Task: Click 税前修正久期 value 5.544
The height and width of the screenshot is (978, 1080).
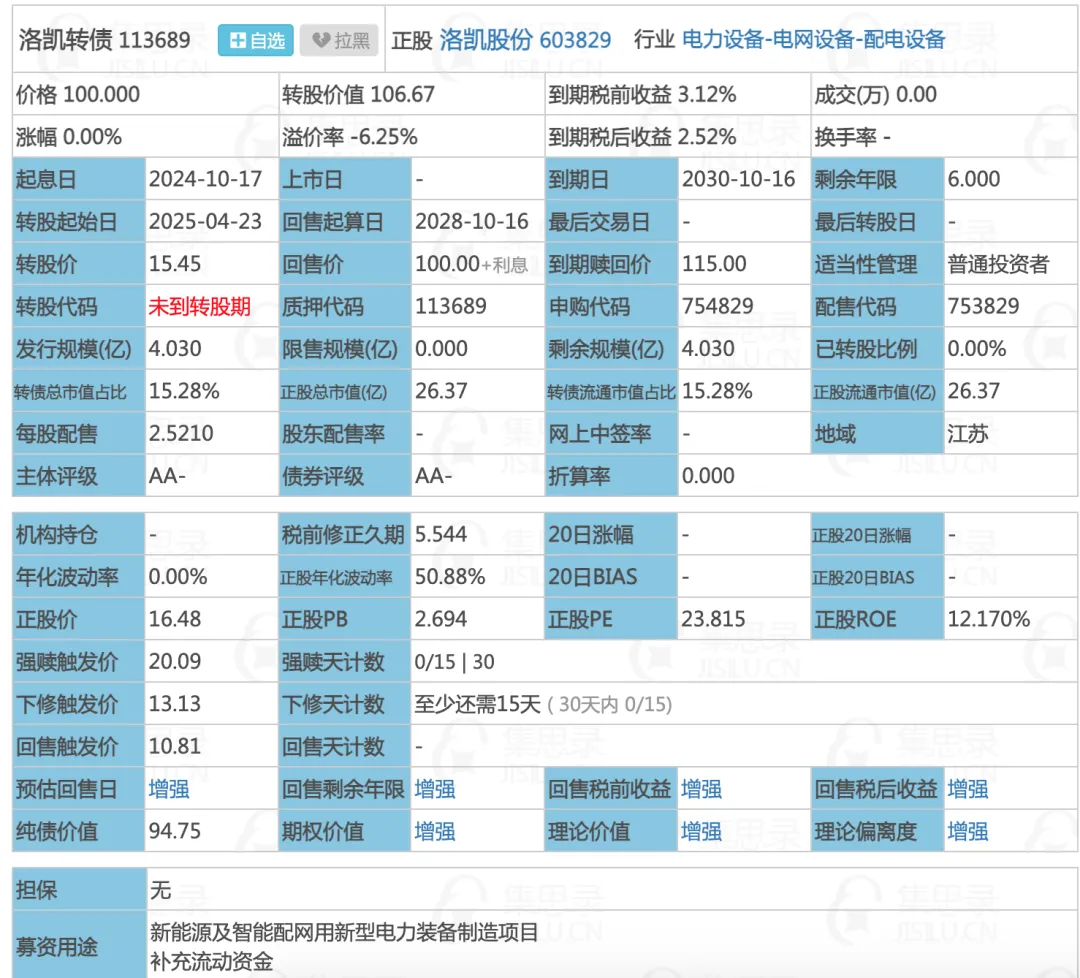Action: coord(441,535)
